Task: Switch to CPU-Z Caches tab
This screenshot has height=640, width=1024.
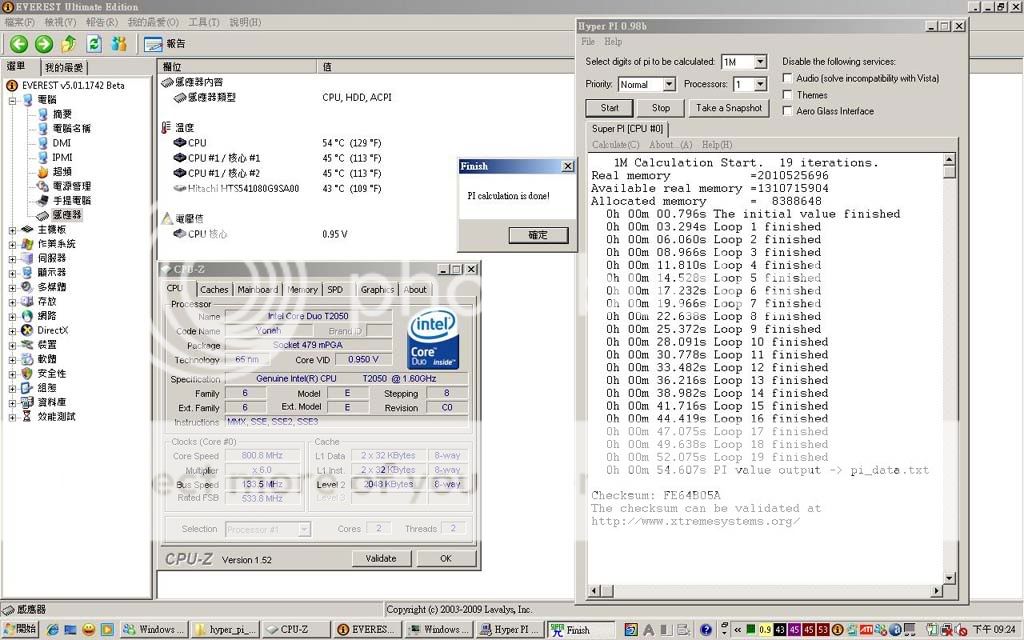Action: [x=214, y=289]
